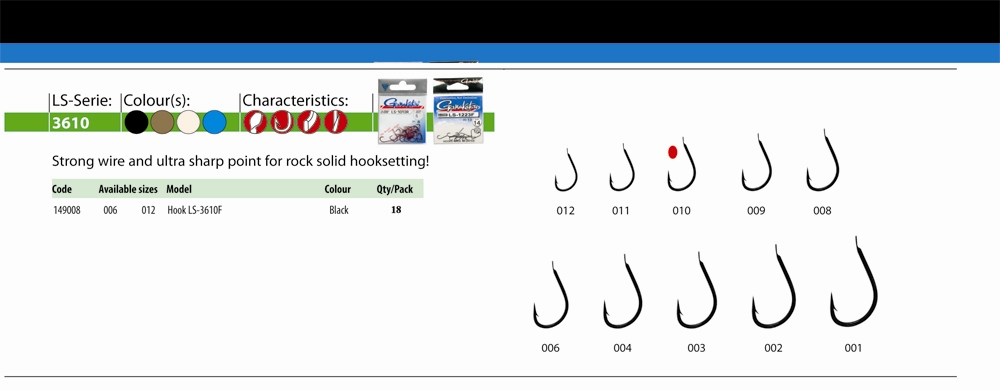
Task: Click the size 003 hook illustration
Action: (697, 291)
